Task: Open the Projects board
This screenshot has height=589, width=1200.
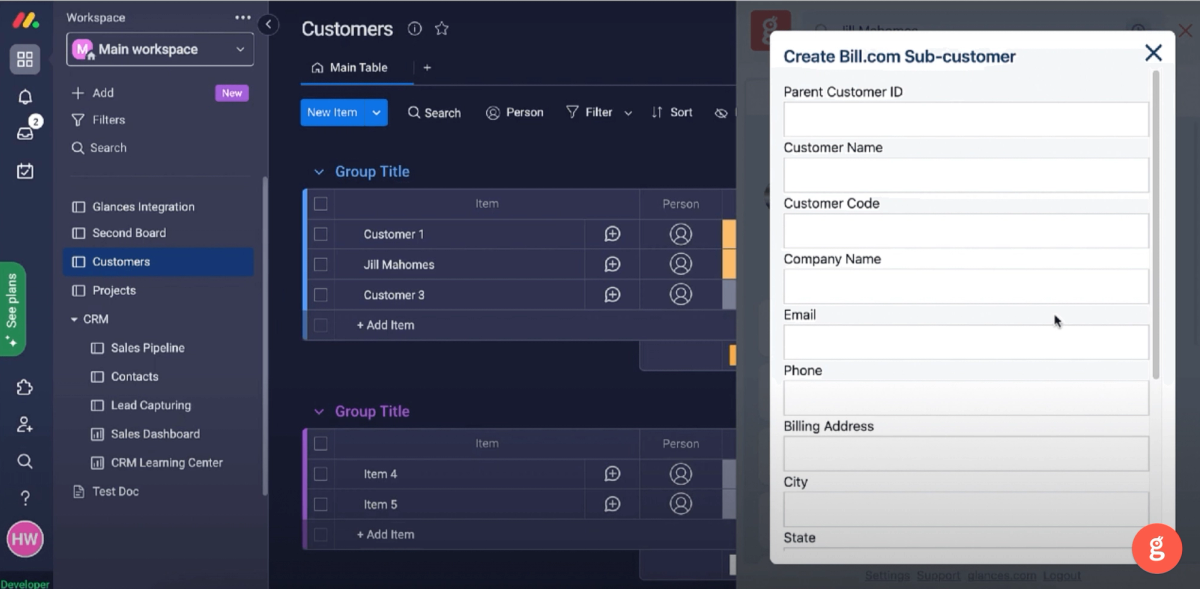Action: (104, 291)
